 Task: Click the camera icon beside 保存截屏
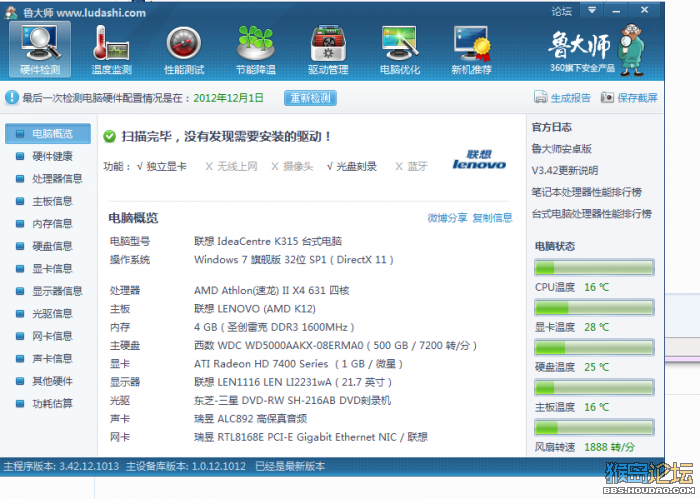click(x=607, y=97)
